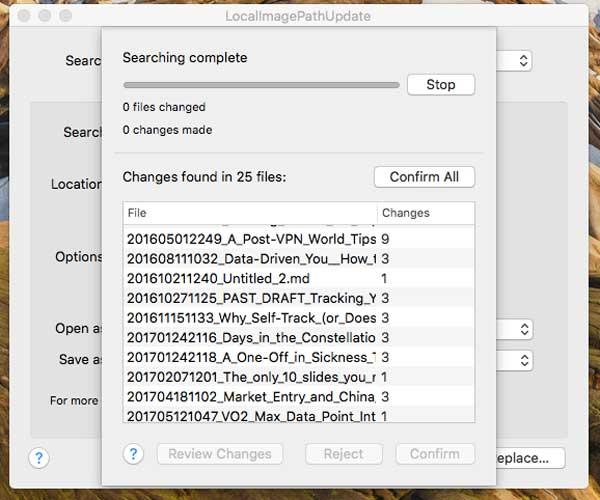Click the help button in the search sheet
This screenshot has height=500, width=600.
[x=134, y=454]
